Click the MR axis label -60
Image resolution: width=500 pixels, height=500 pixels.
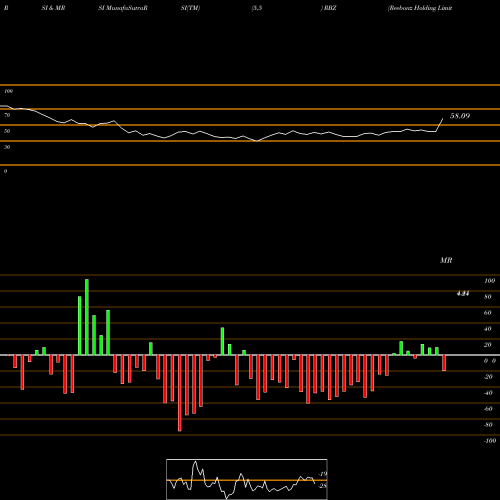click(x=488, y=409)
